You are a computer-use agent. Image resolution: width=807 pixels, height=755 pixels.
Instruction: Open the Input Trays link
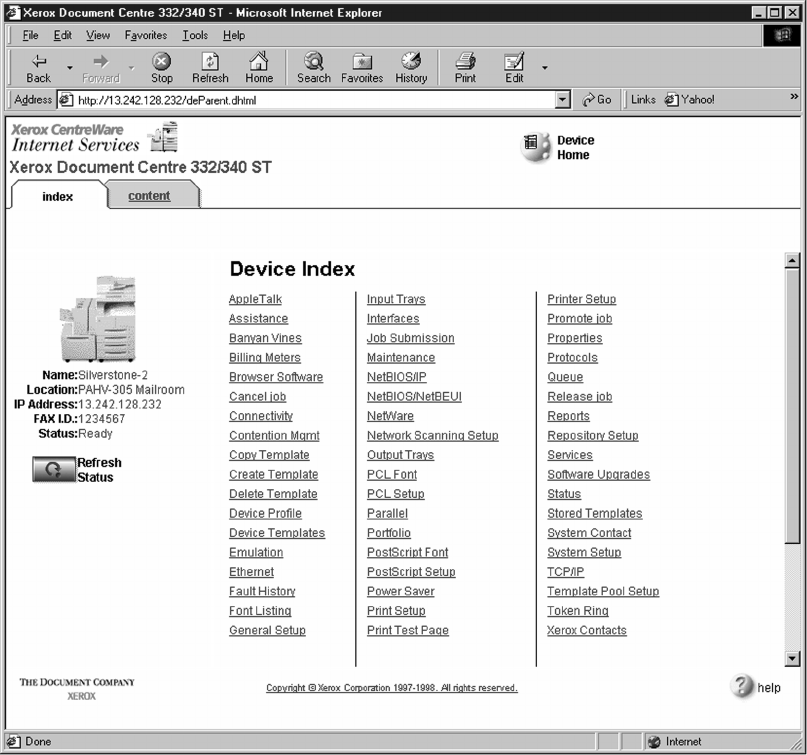[x=396, y=299]
